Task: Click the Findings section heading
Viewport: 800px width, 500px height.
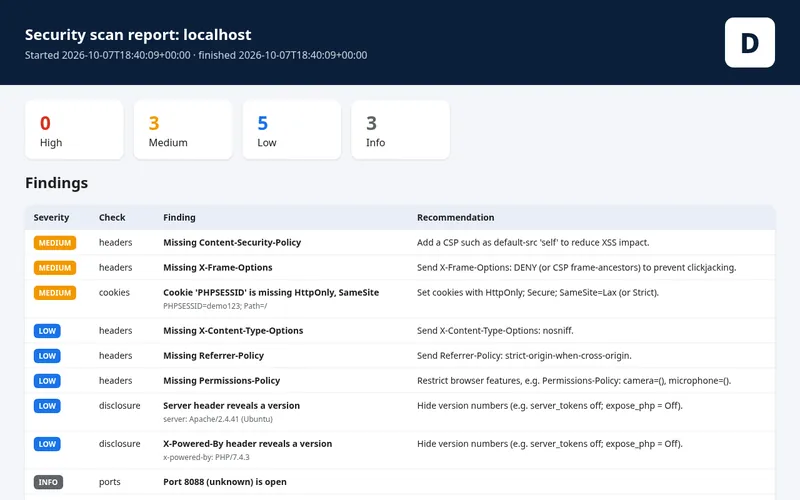Action: click(57, 183)
